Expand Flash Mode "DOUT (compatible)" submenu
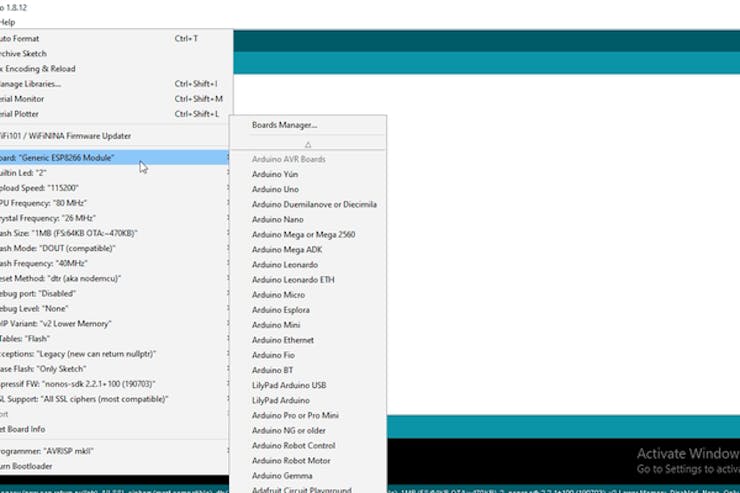The height and width of the screenshot is (493, 740). 116,248
